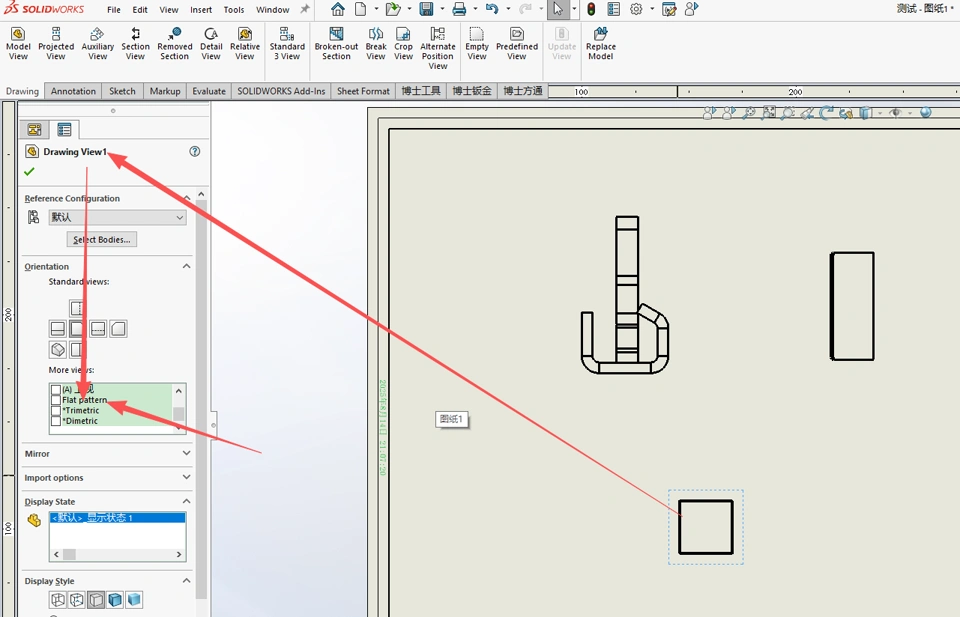Select the front standard view button

pyautogui.click(x=77, y=329)
